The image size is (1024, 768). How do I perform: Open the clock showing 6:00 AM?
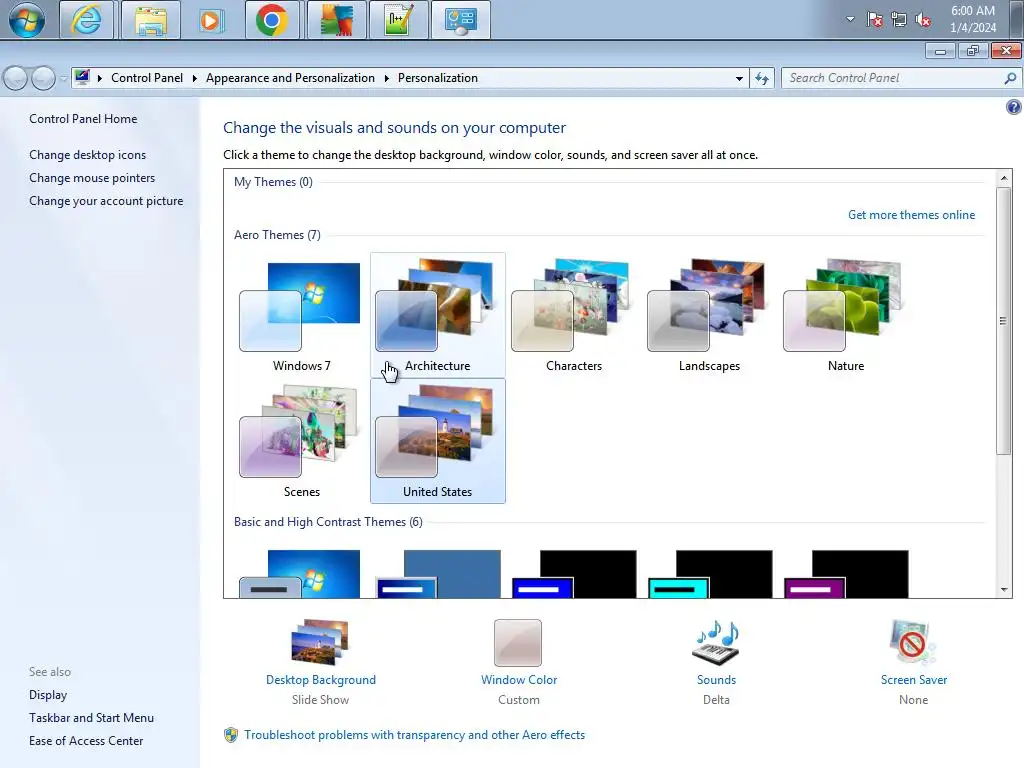coord(973,19)
